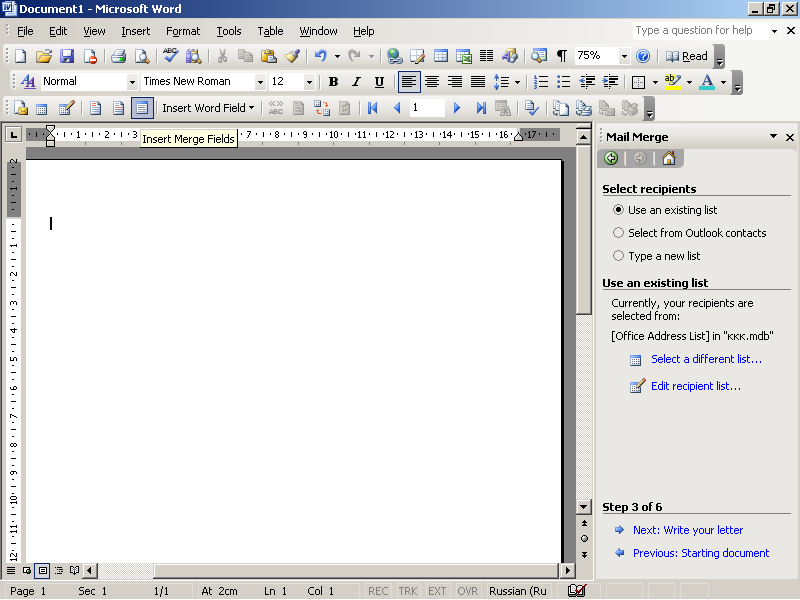Toggle underline formatting
This screenshot has width=800, height=600.
tap(379, 82)
